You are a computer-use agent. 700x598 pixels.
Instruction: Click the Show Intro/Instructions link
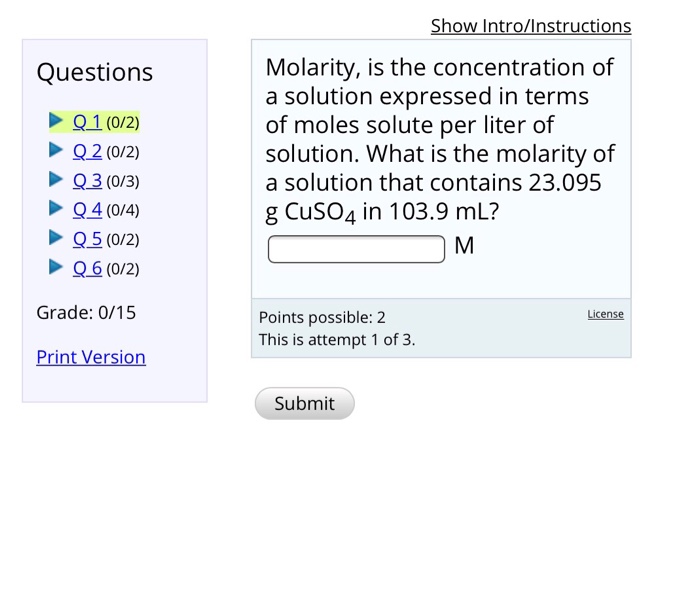point(531,26)
